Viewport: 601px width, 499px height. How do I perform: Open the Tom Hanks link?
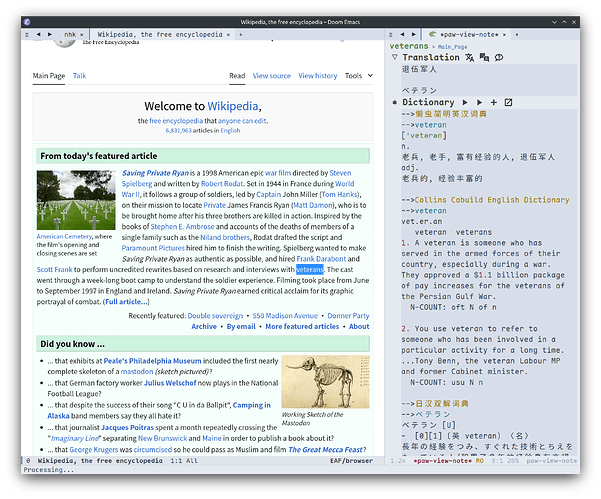point(340,194)
